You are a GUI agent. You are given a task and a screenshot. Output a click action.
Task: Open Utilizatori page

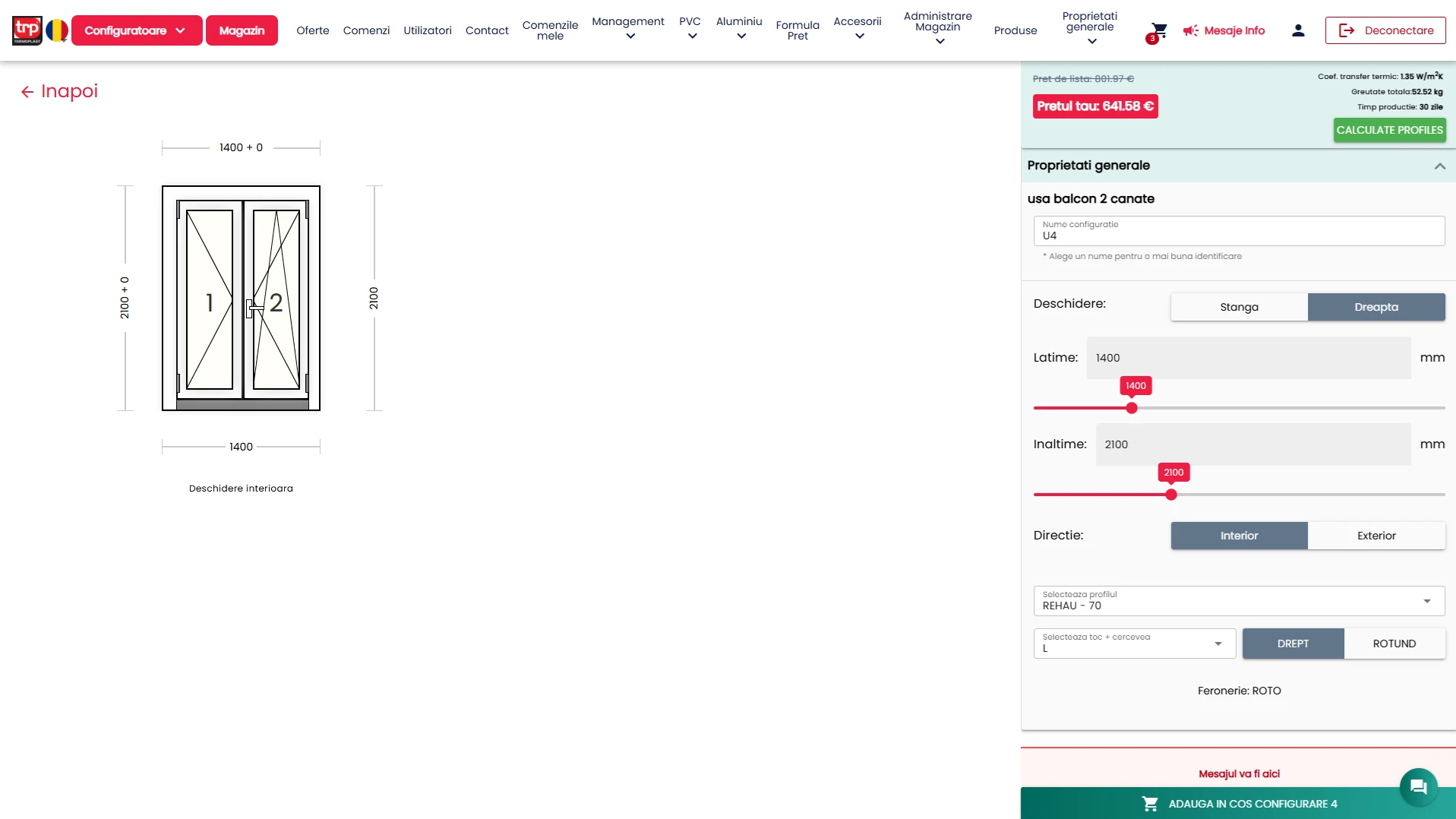[428, 30]
